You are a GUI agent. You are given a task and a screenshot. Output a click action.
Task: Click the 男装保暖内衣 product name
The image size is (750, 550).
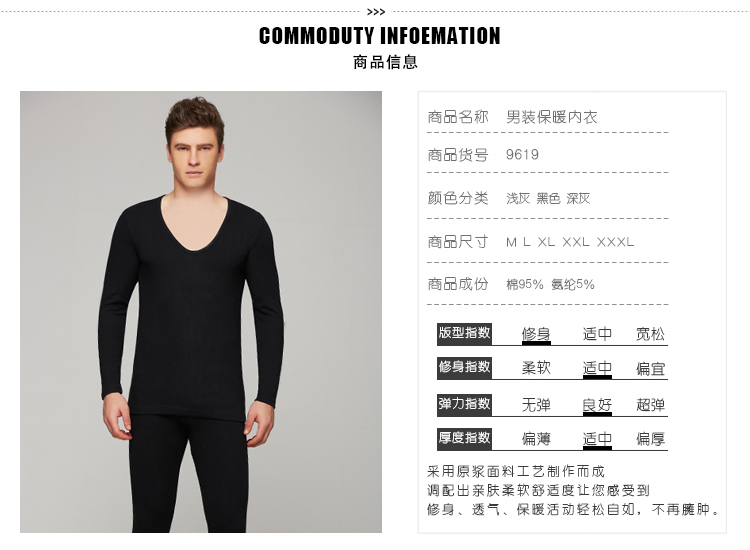[x=552, y=117]
